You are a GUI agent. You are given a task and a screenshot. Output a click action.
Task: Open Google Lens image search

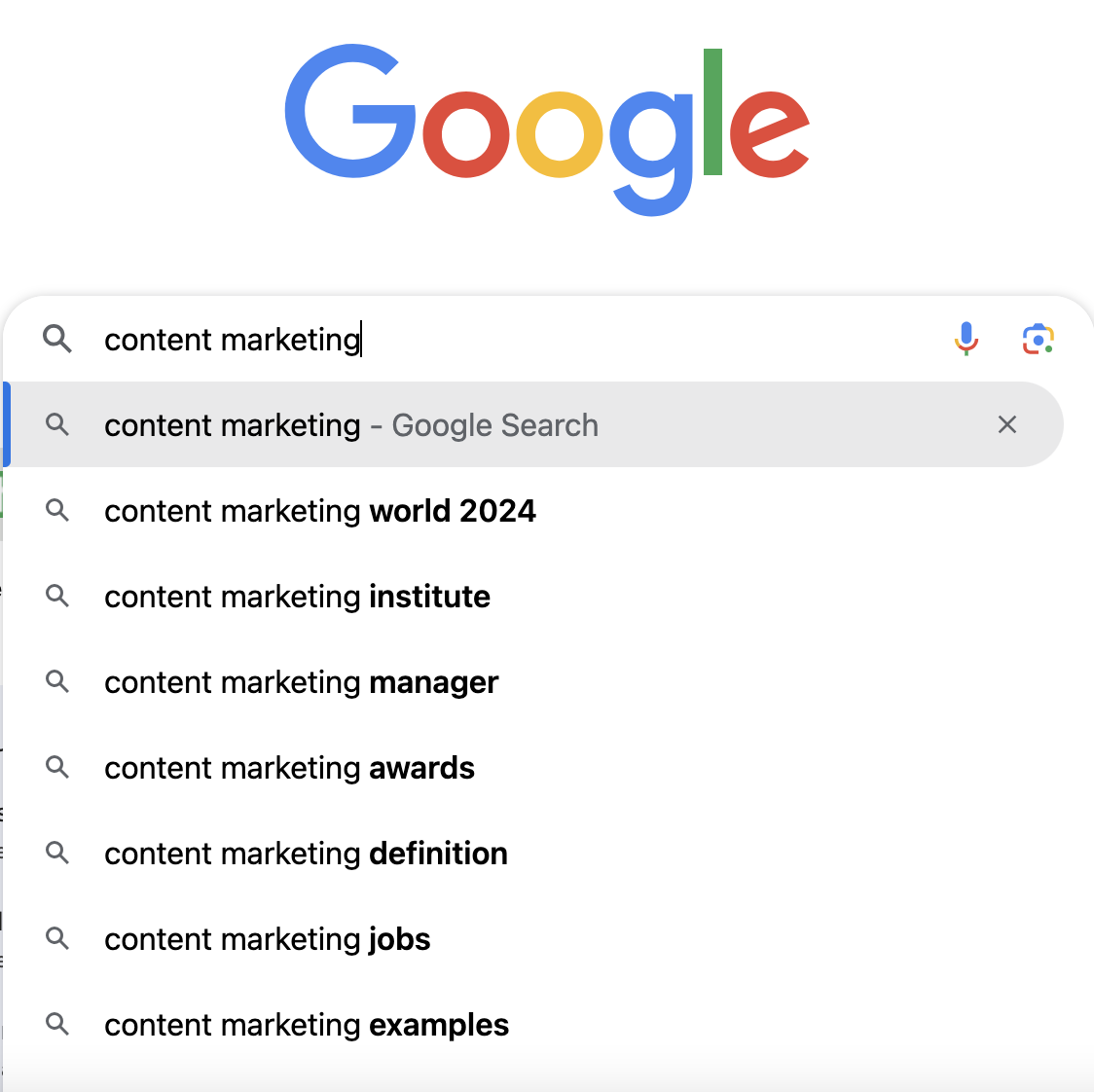point(1039,339)
